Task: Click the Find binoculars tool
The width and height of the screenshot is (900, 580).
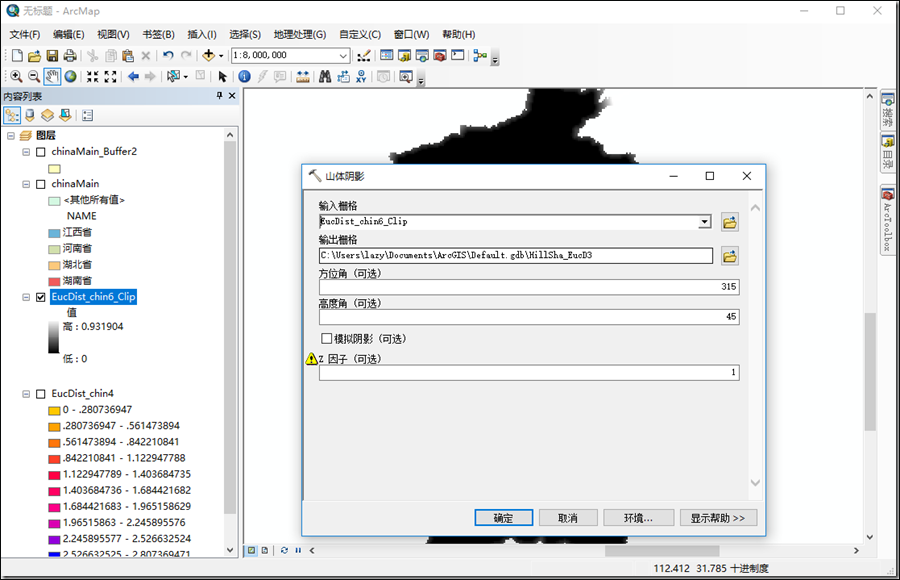Action: [325, 76]
